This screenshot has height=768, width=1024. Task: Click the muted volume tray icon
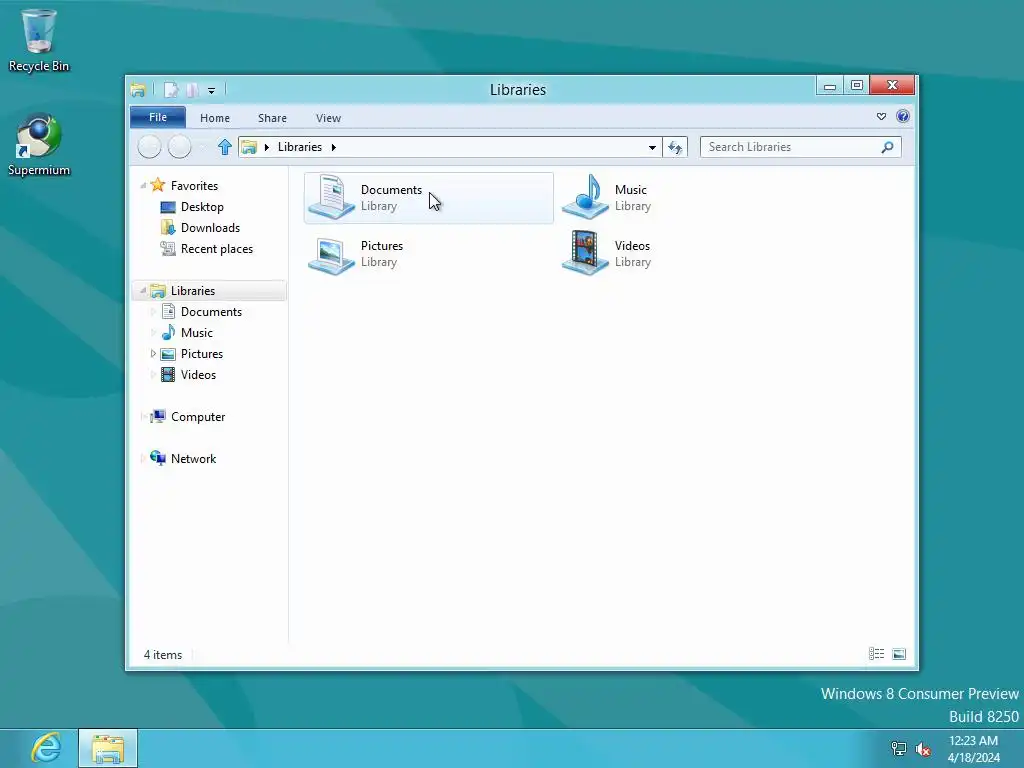[x=923, y=748]
